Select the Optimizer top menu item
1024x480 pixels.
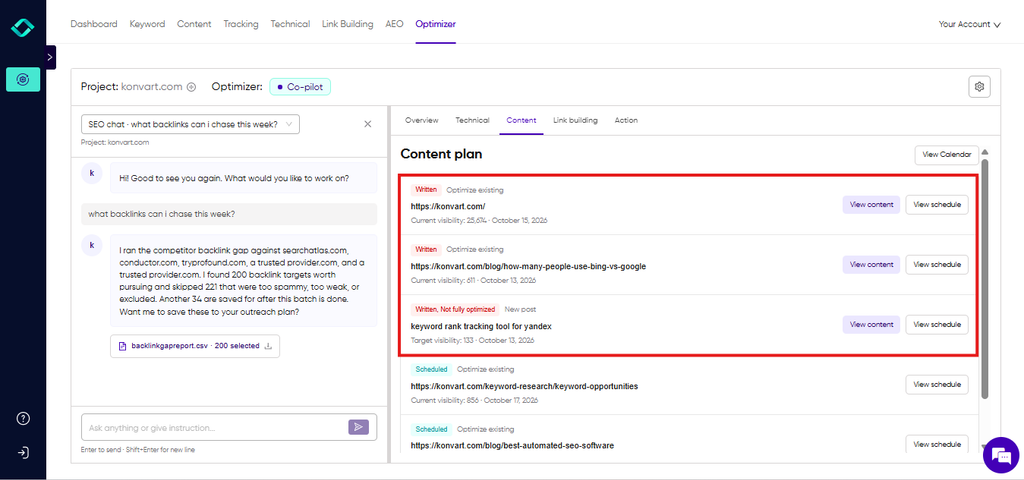click(436, 24)
